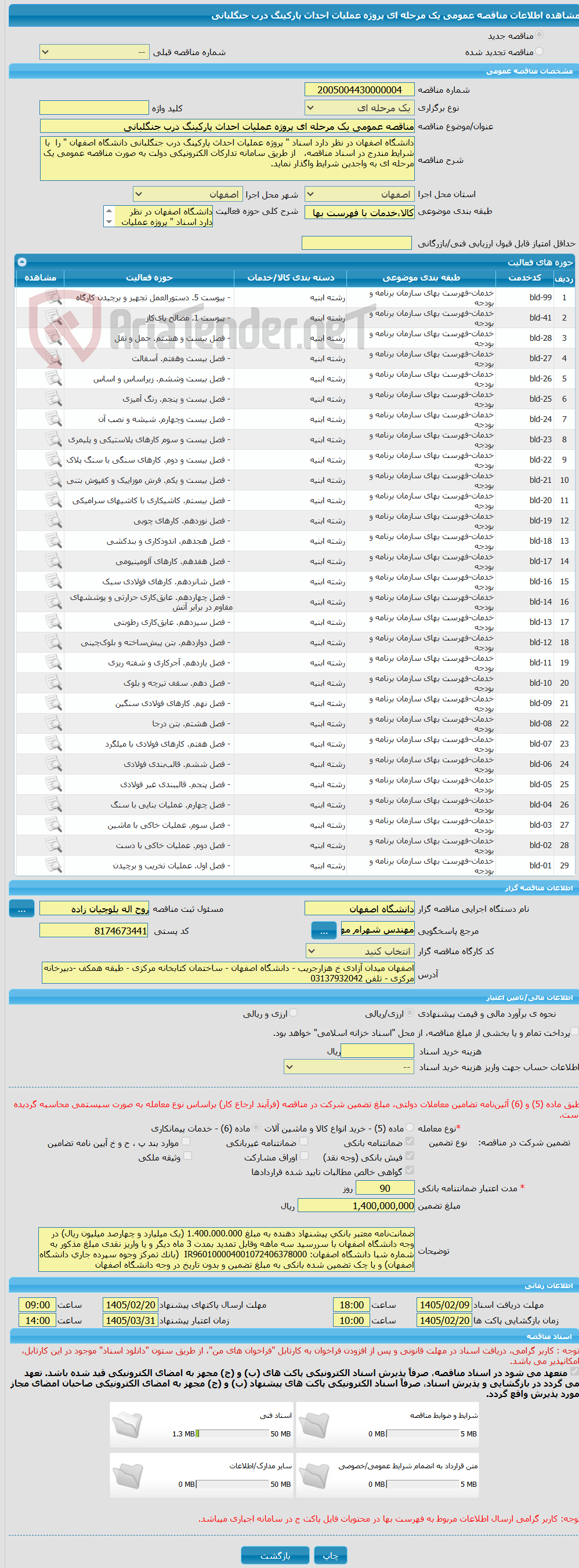Toggle the ضمانتنامه بانکی checkbox

point(410,1141)
